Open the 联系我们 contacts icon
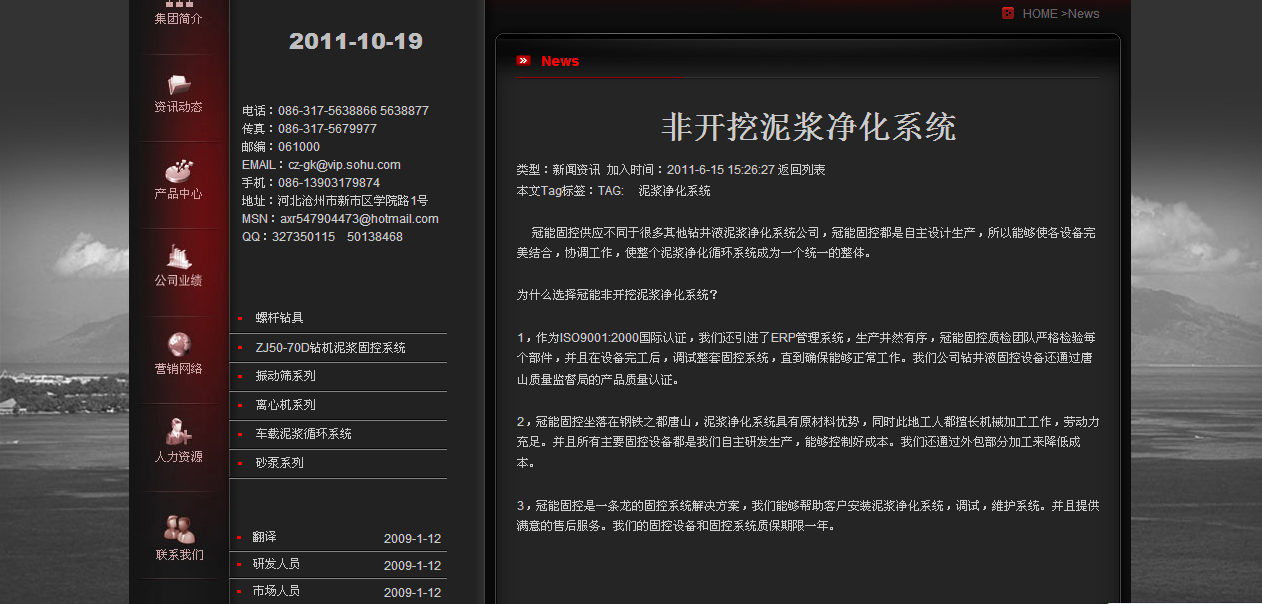Viewport: 1262px width, 604px height. (x=179, y=528)
